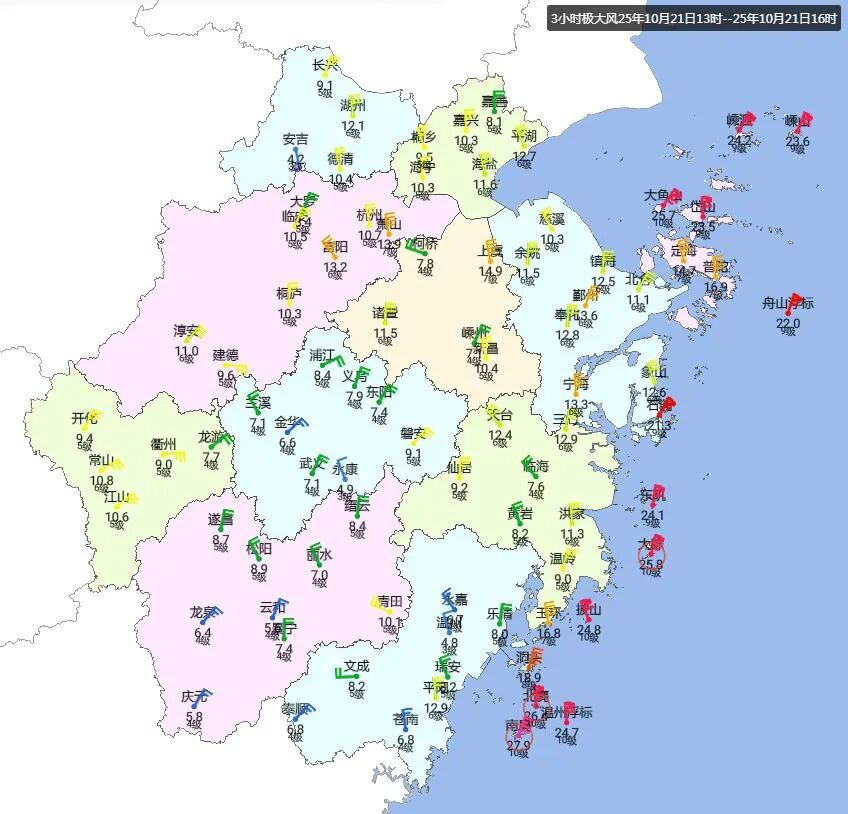Click the 10.3 wind value under 慈溪
Viewport: 848px width, 814px height.
pyautogui.click(x=552, y=239)
